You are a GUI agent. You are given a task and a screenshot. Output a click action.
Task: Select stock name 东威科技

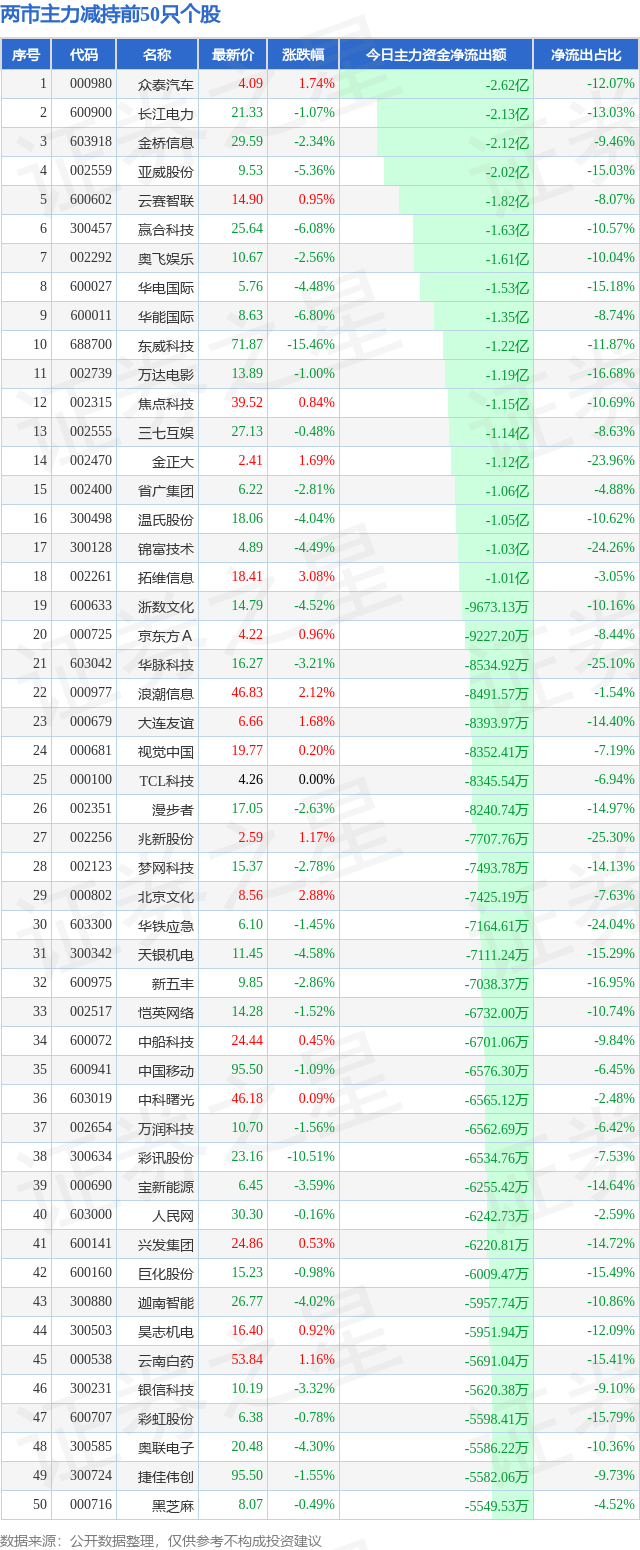point(165,345)
